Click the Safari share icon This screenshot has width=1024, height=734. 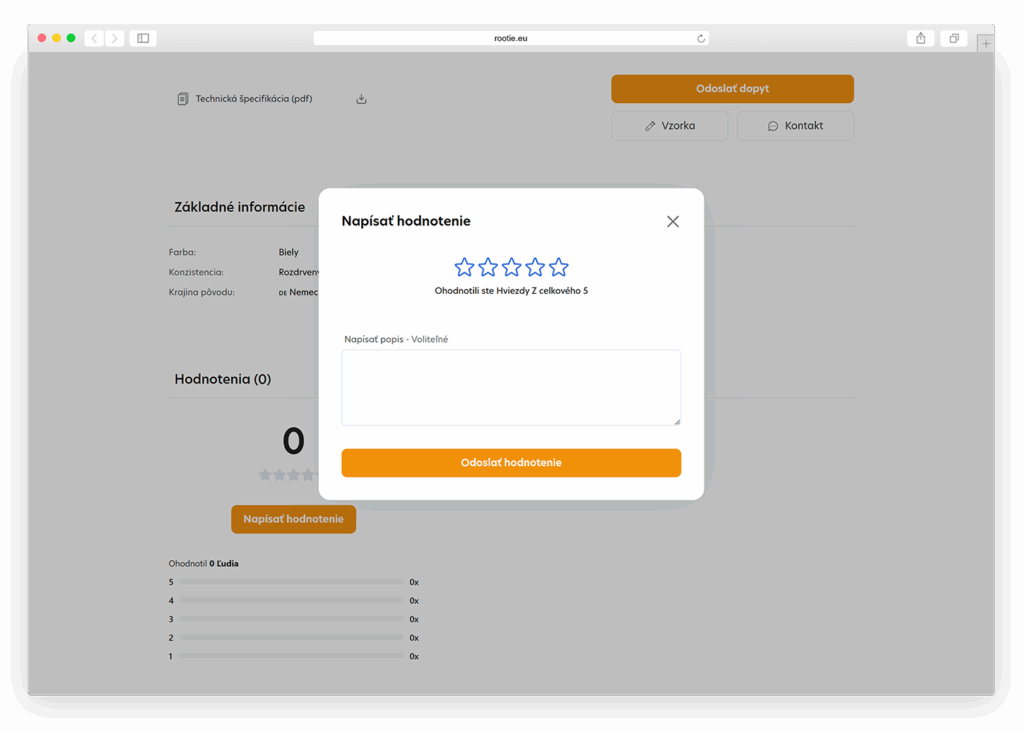click(x=919, y=37)
